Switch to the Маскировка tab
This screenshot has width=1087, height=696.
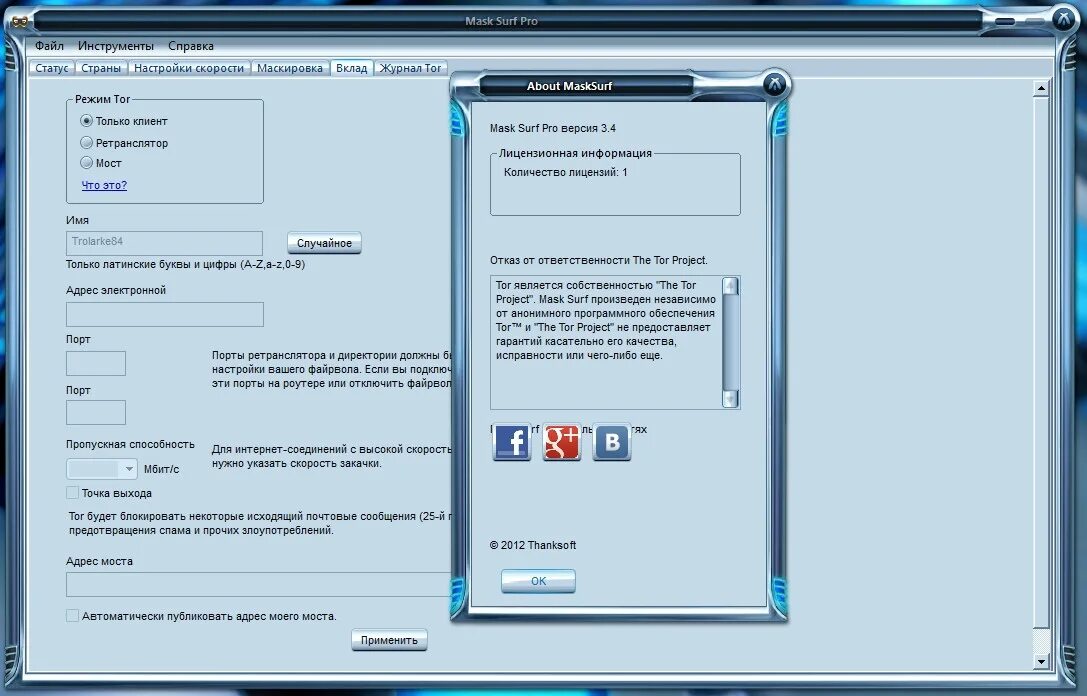[290, 68]
